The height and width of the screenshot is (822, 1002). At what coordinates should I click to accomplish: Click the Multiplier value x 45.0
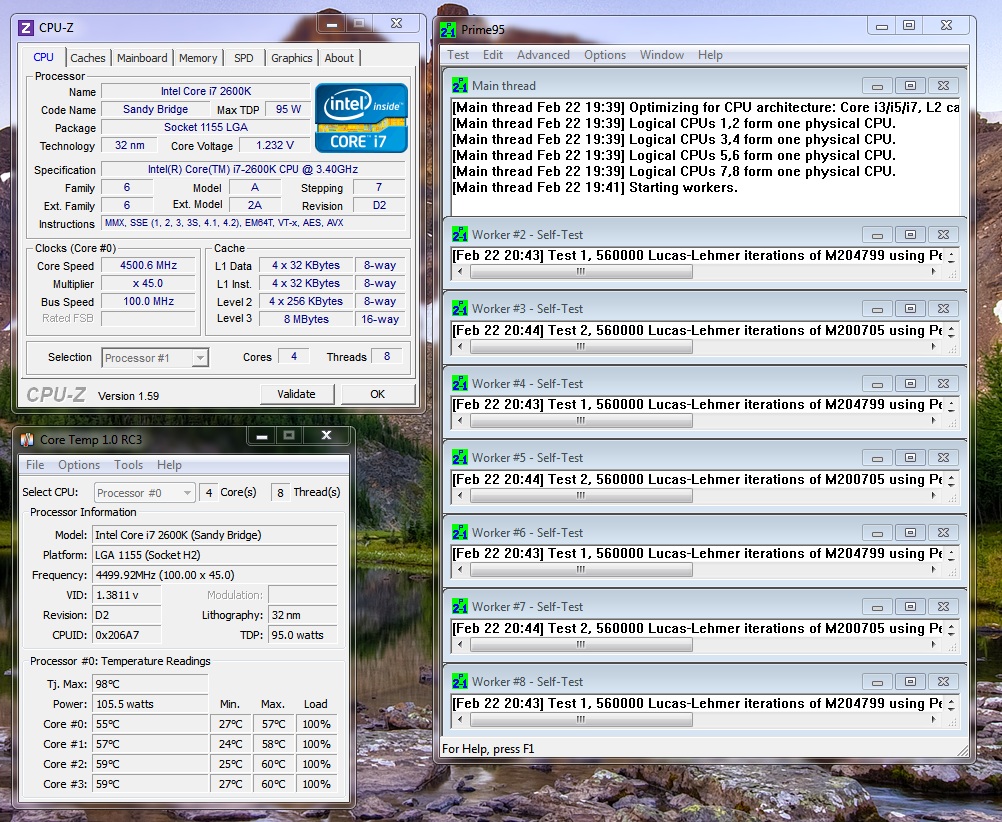pyautogui.click(x=148, y=283)
